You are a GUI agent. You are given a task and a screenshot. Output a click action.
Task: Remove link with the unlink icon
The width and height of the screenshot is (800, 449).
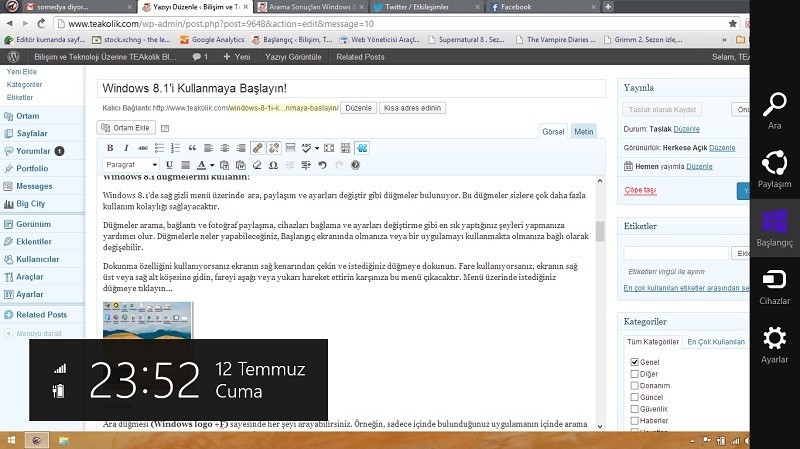pyautogui.click(x=274, y=148)
